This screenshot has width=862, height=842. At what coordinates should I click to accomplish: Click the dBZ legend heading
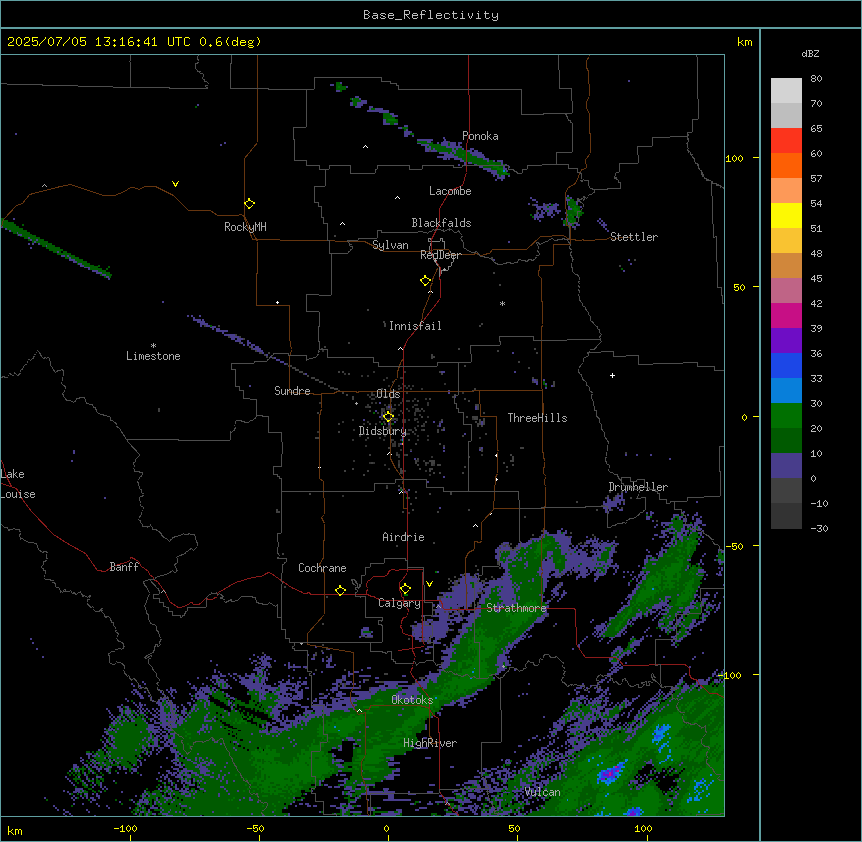coord(810,53)
